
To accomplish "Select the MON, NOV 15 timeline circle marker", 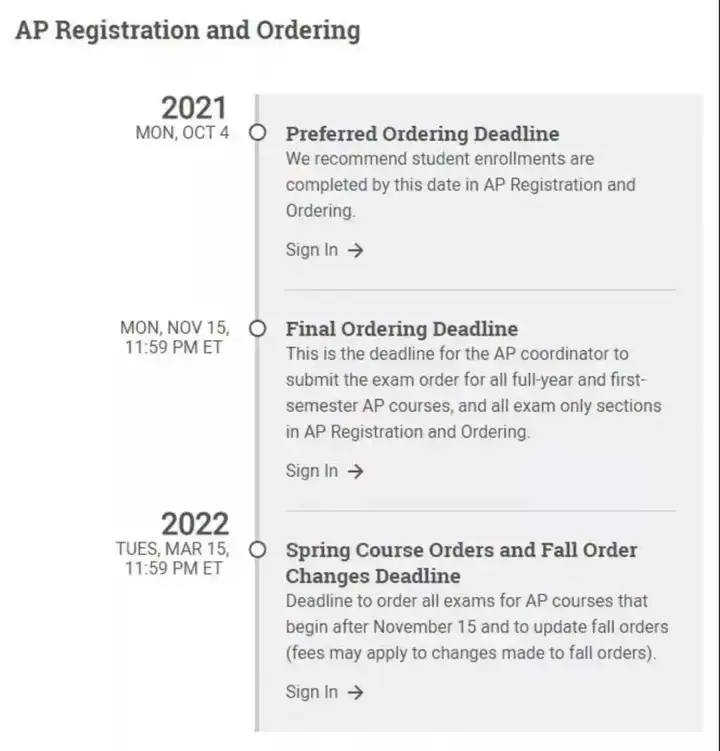I will coord(258,329).
